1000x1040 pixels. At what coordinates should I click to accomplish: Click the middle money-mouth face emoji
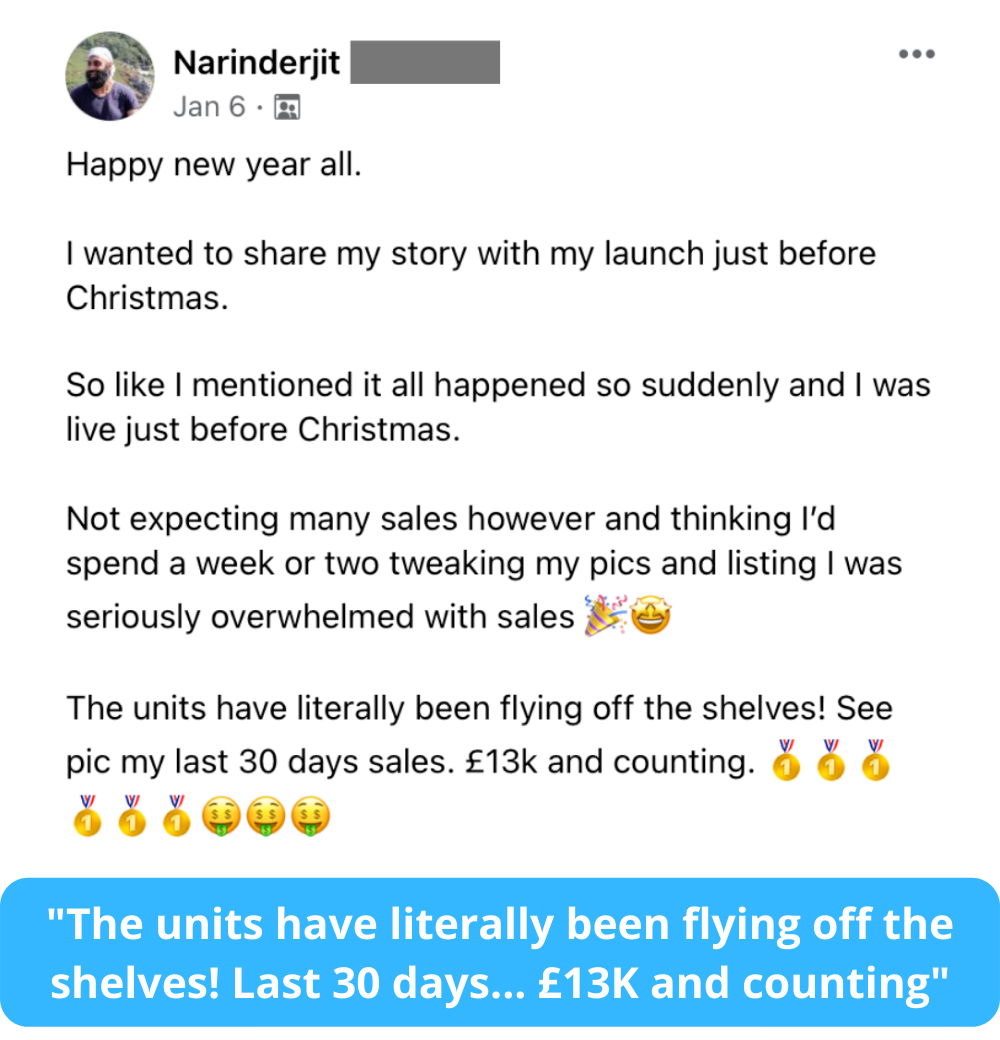tap(264, 818)
